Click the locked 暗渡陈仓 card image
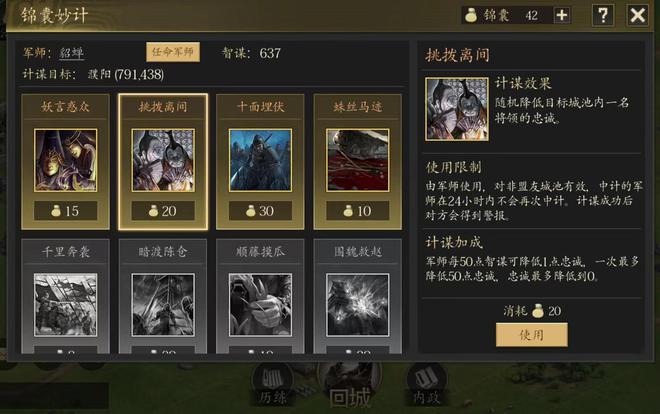 tap(163, 305)
